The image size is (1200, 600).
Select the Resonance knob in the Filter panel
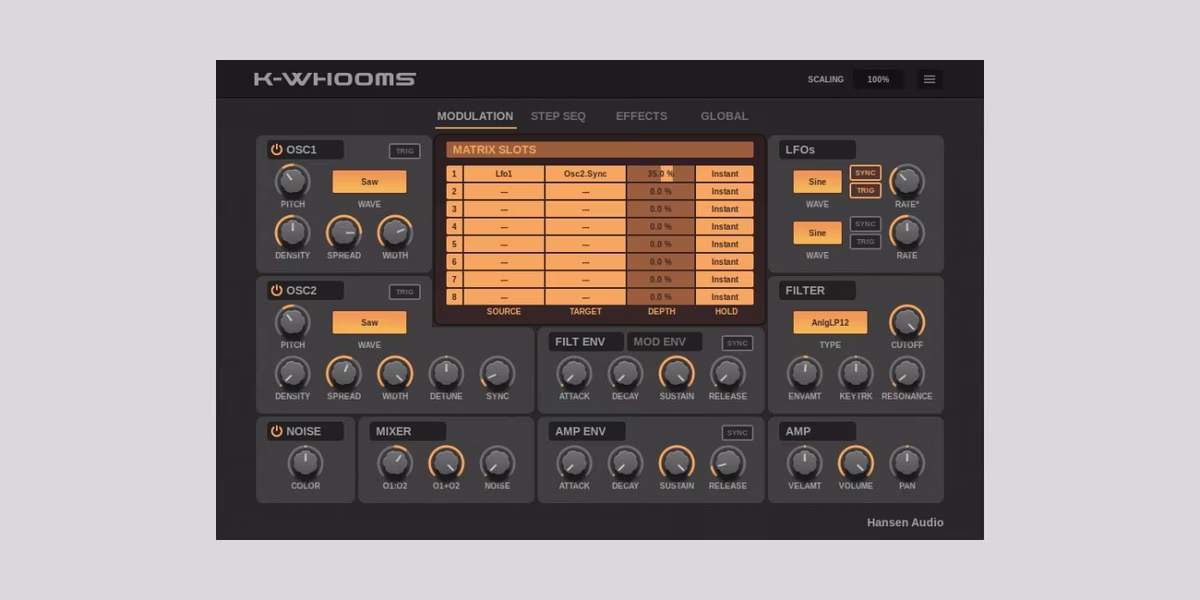click(x=907, y=375)
